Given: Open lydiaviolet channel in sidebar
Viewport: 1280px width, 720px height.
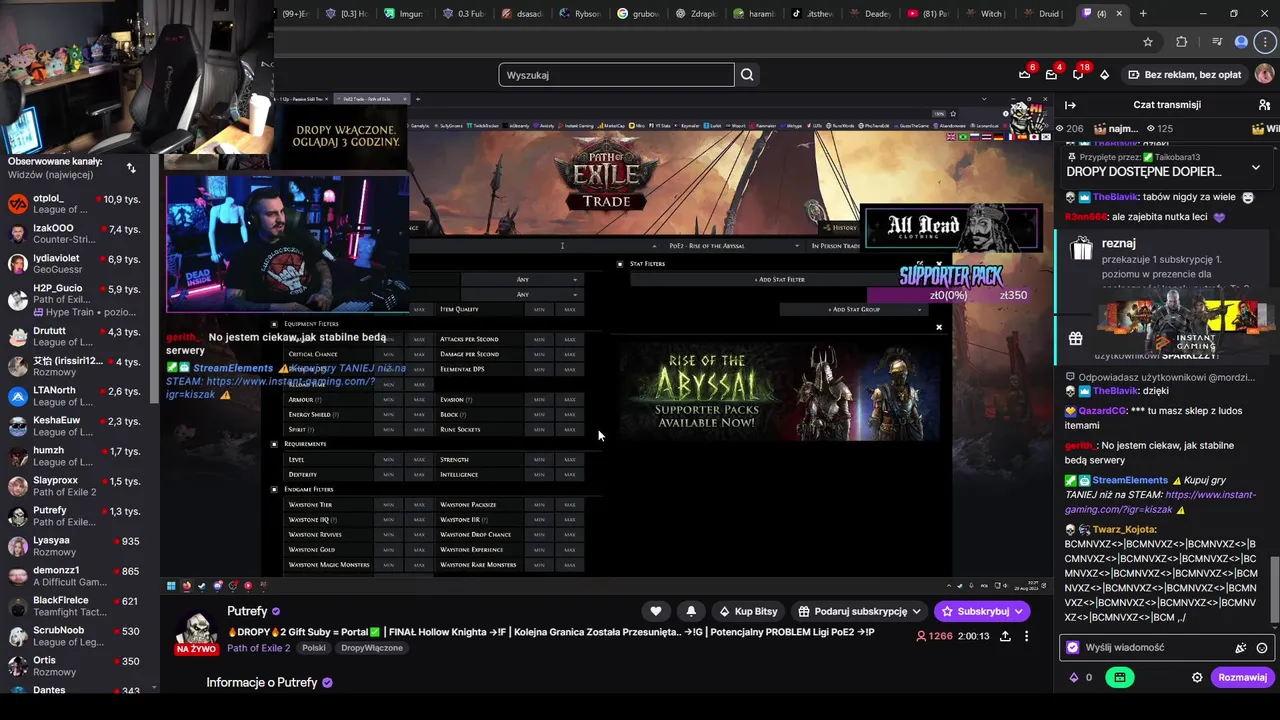Looking at the screenshot, I should [76, 263].
